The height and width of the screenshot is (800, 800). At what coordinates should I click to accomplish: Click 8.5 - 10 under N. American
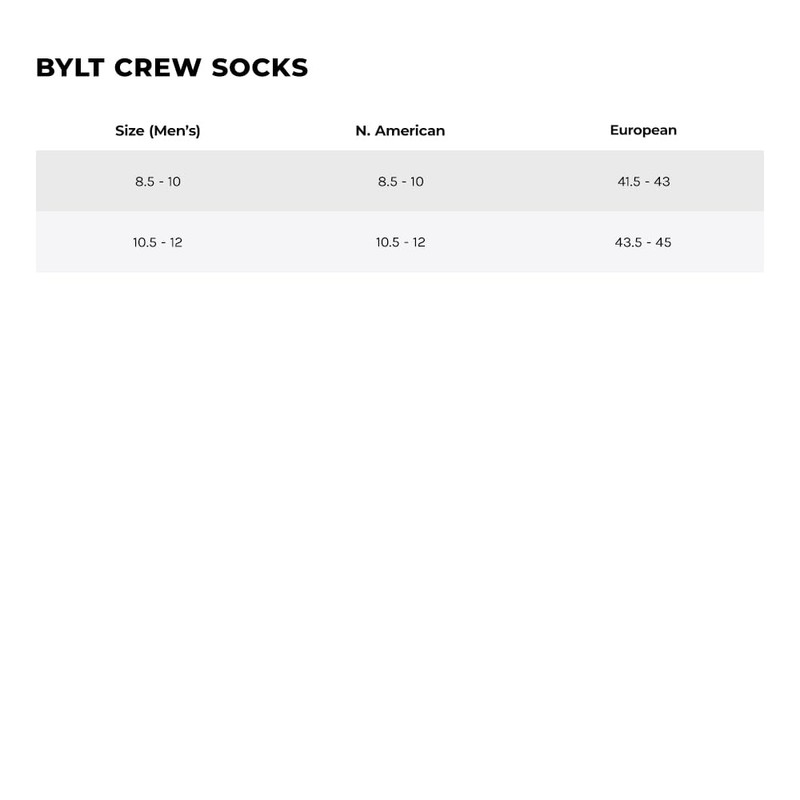400,182
